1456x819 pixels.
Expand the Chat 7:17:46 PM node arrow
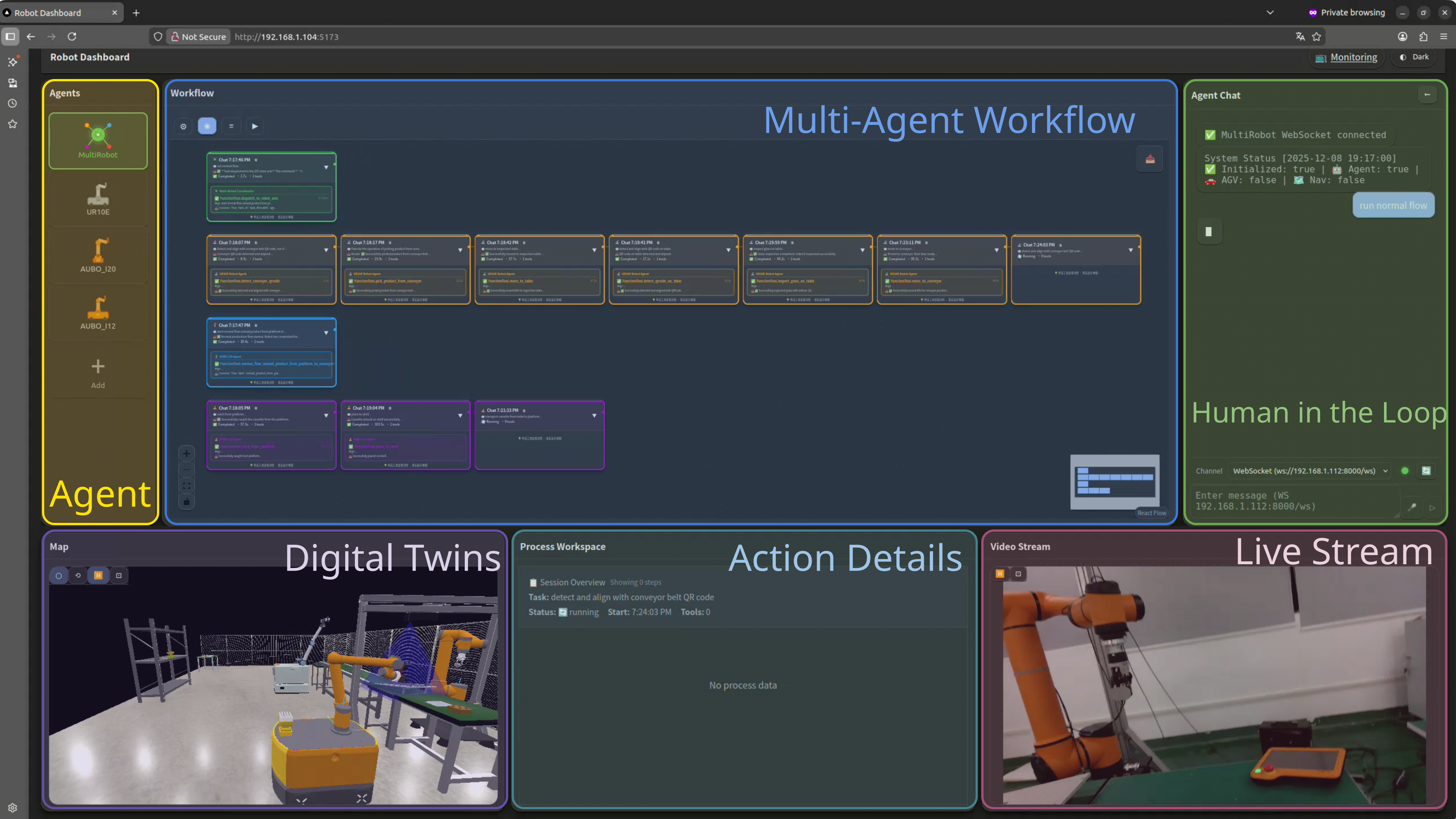[326, 167]
